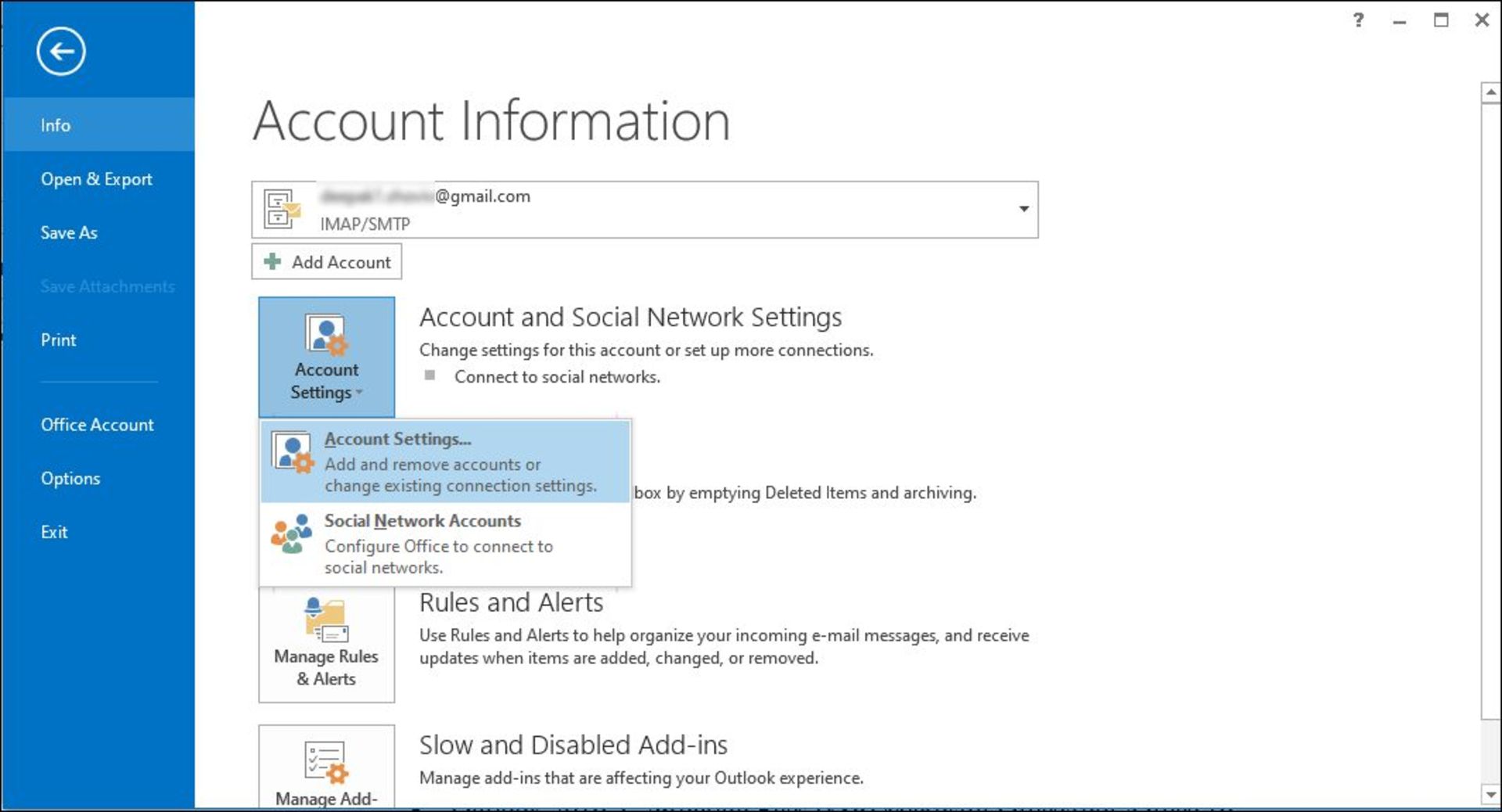This screenshot has width=1502, height=812.
Task: Click Connect to social networks link
Action: [557, 377]
